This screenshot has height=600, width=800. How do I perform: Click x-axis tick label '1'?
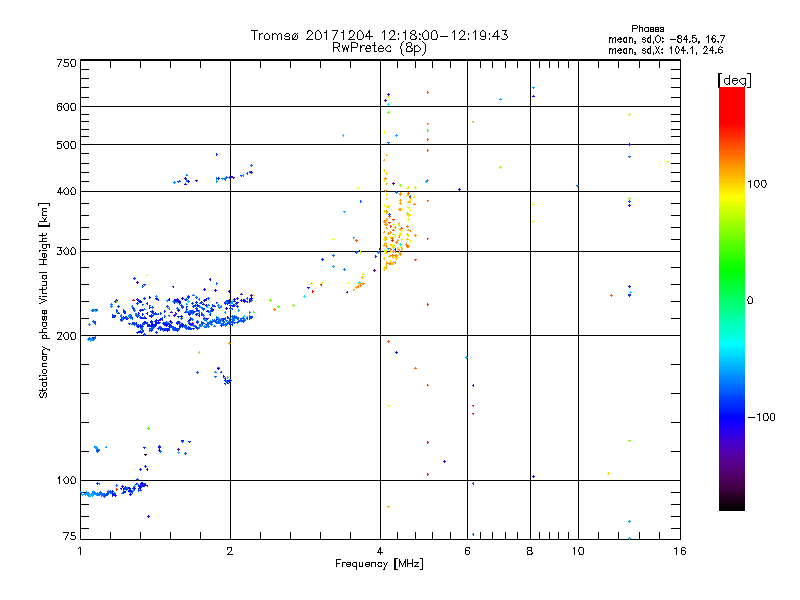tap(80, 551)
